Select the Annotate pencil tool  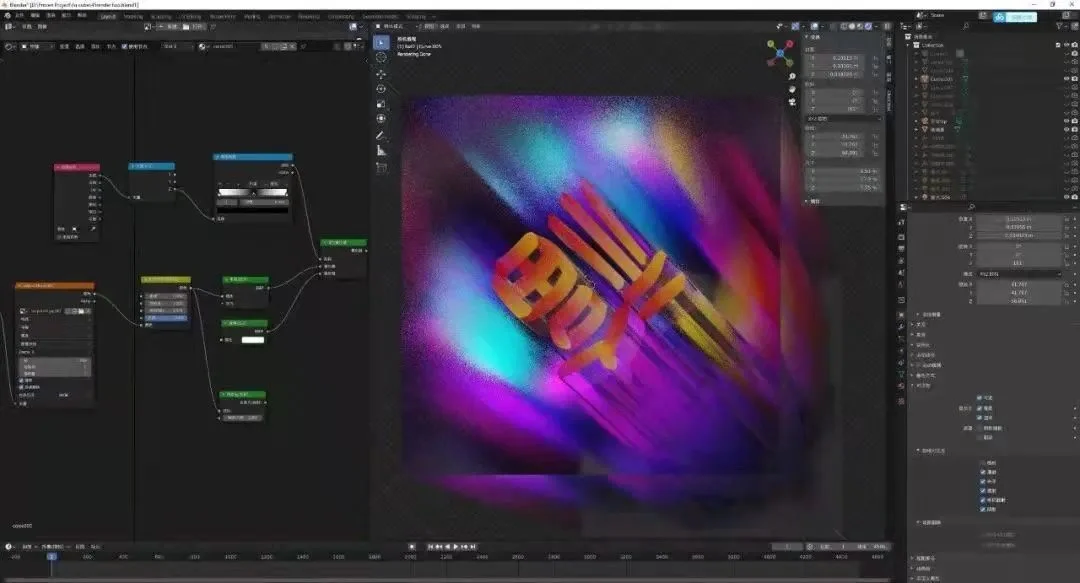(x=381, y=136)
